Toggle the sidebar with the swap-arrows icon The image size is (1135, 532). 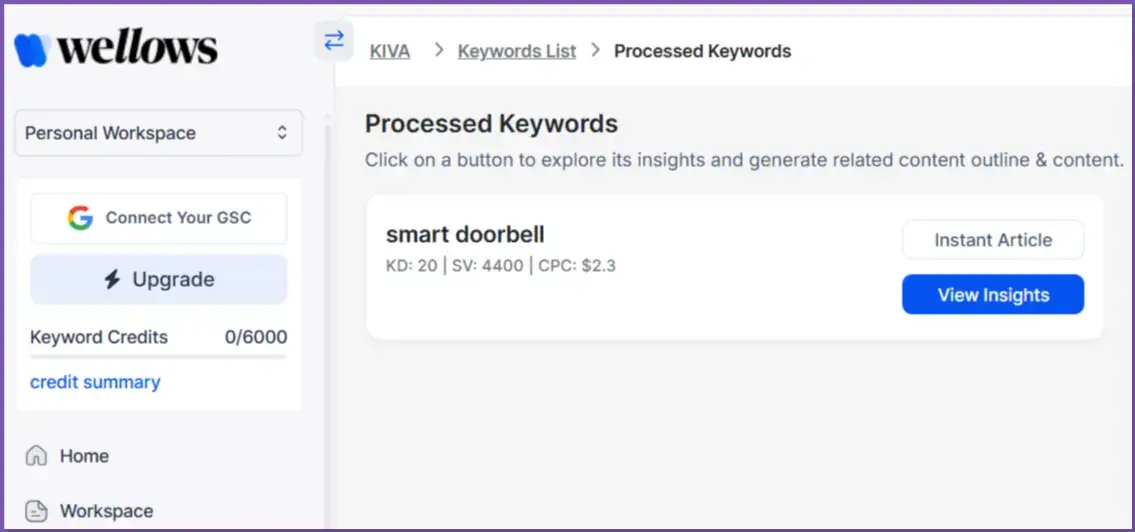coord(334,40)
